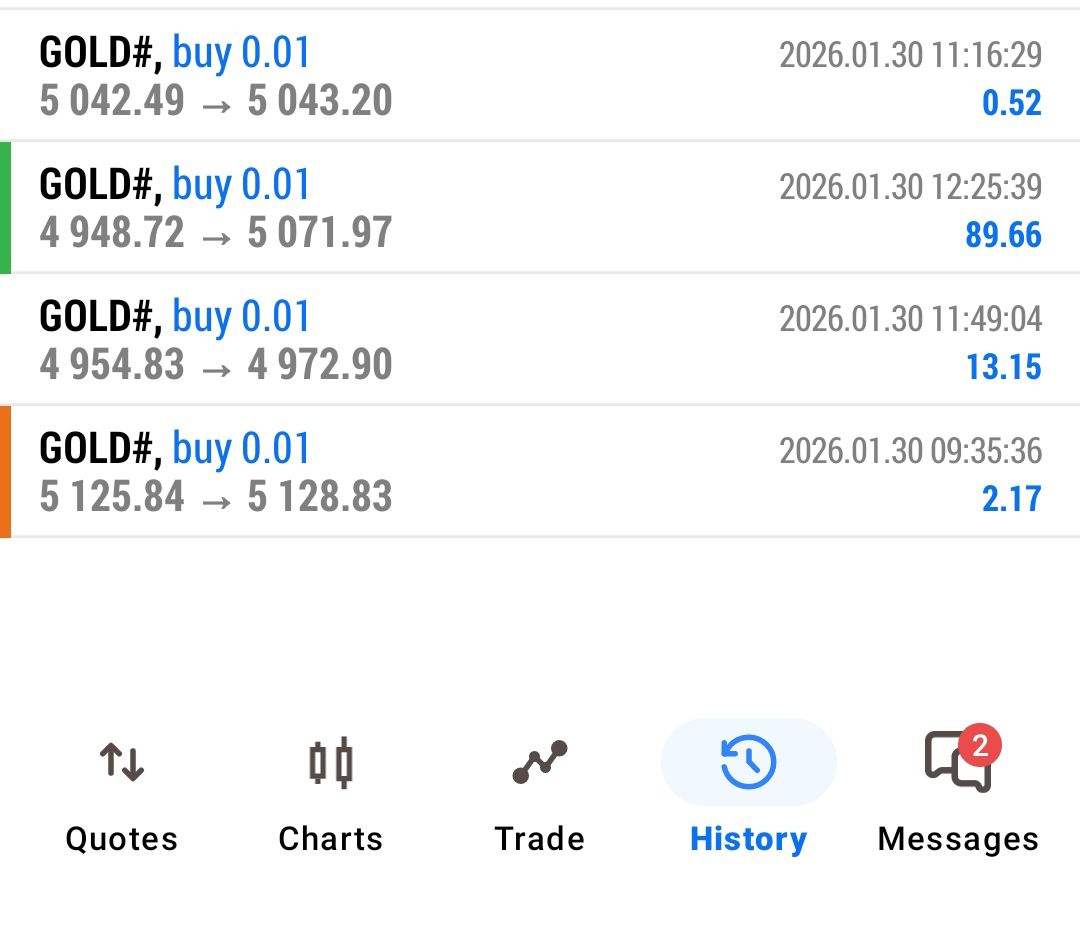Tap the Charts candlestick icon
The width and height of the screenshot is (1080, 935).
pyautogui.click(x=330, y=763)
